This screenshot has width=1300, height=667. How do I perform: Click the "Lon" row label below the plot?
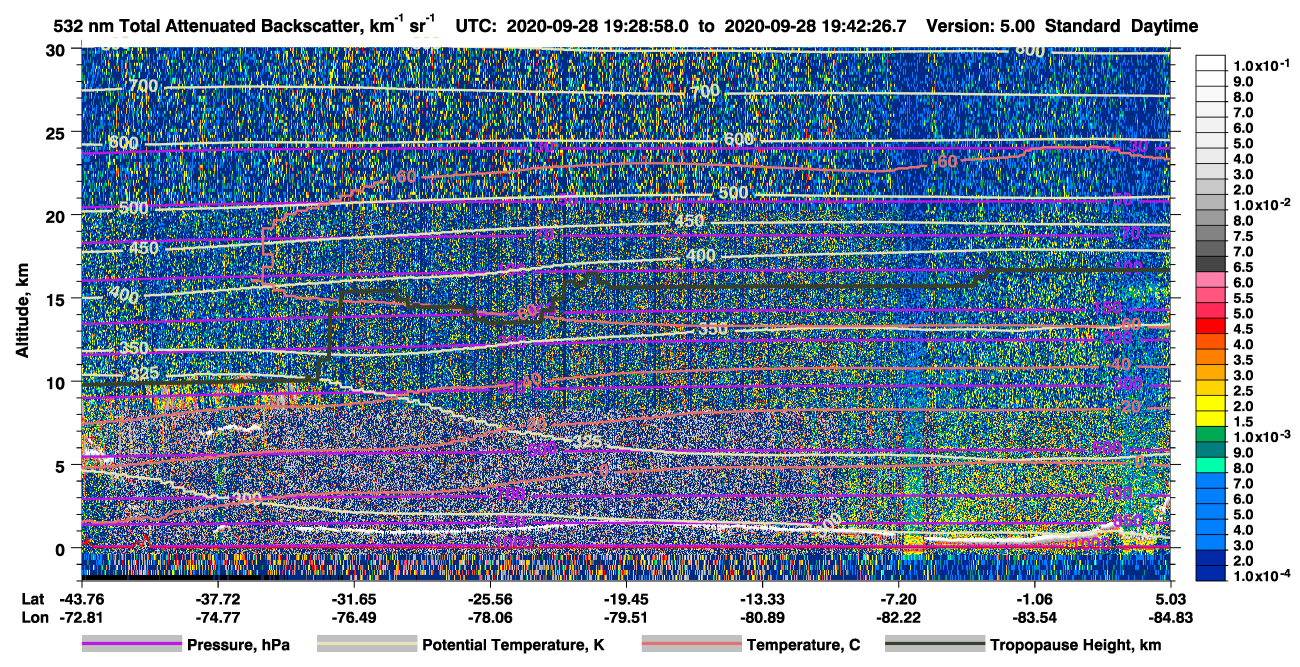click(33, 618)
